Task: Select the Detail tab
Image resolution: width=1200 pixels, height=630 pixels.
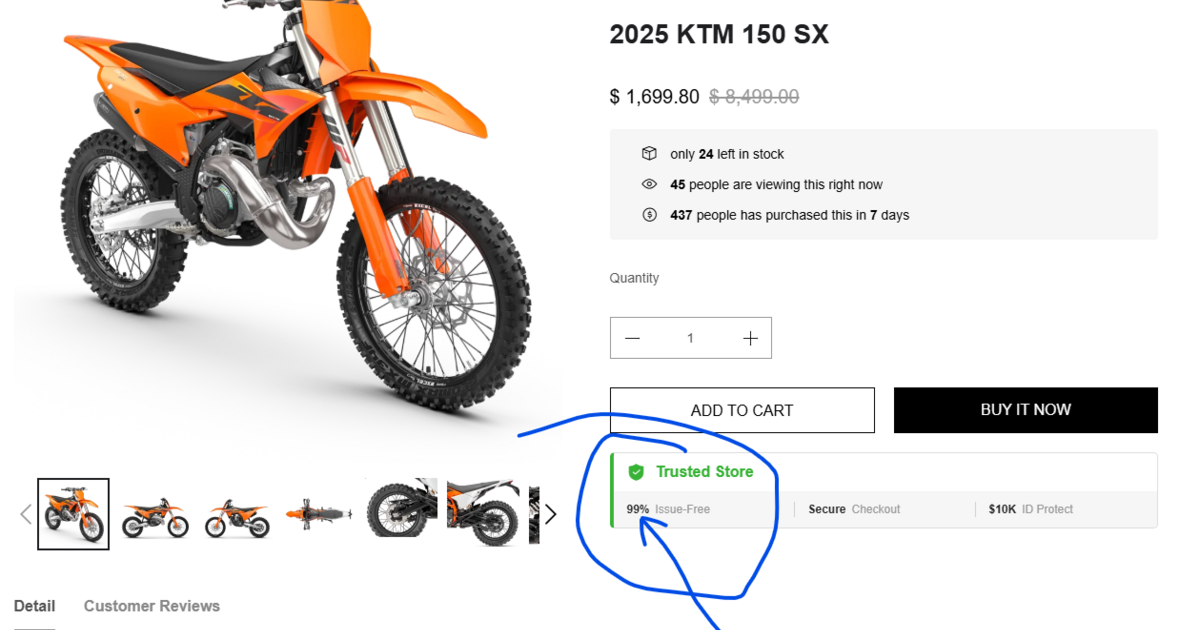Action: 35,606
